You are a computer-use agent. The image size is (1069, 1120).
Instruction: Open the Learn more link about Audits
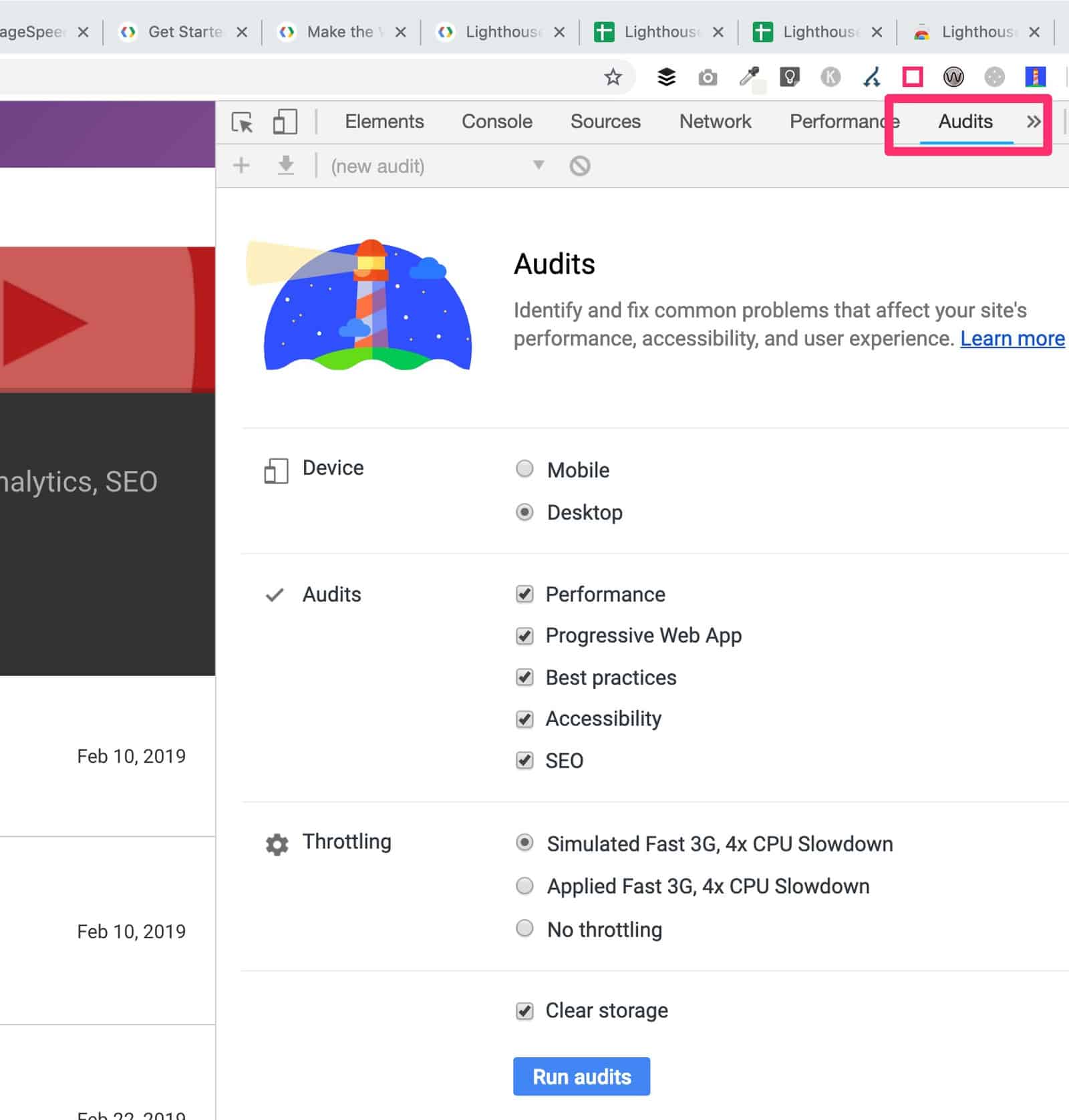pos(1012,338)
